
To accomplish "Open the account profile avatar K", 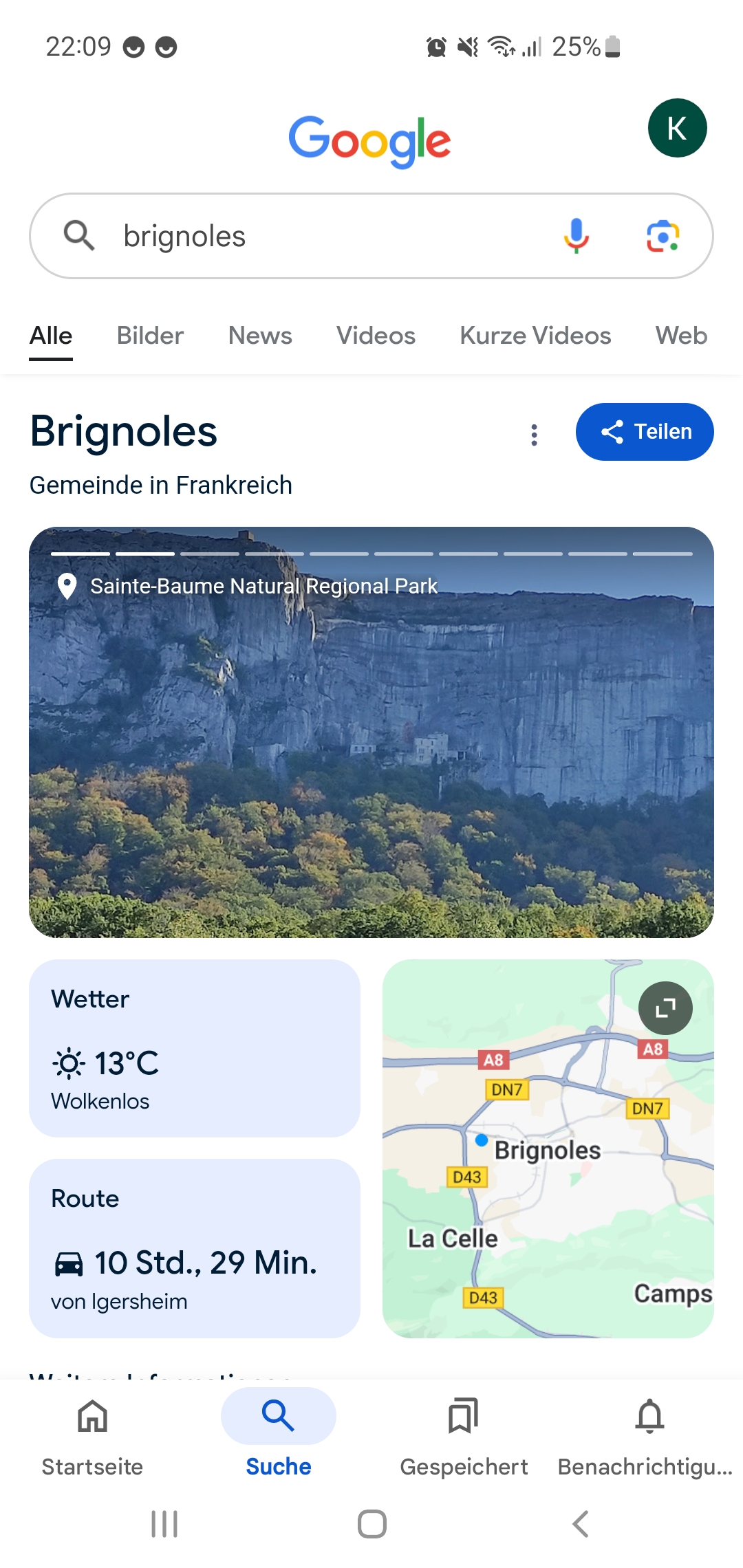I will pyautogui.click(x=677, y=129).
